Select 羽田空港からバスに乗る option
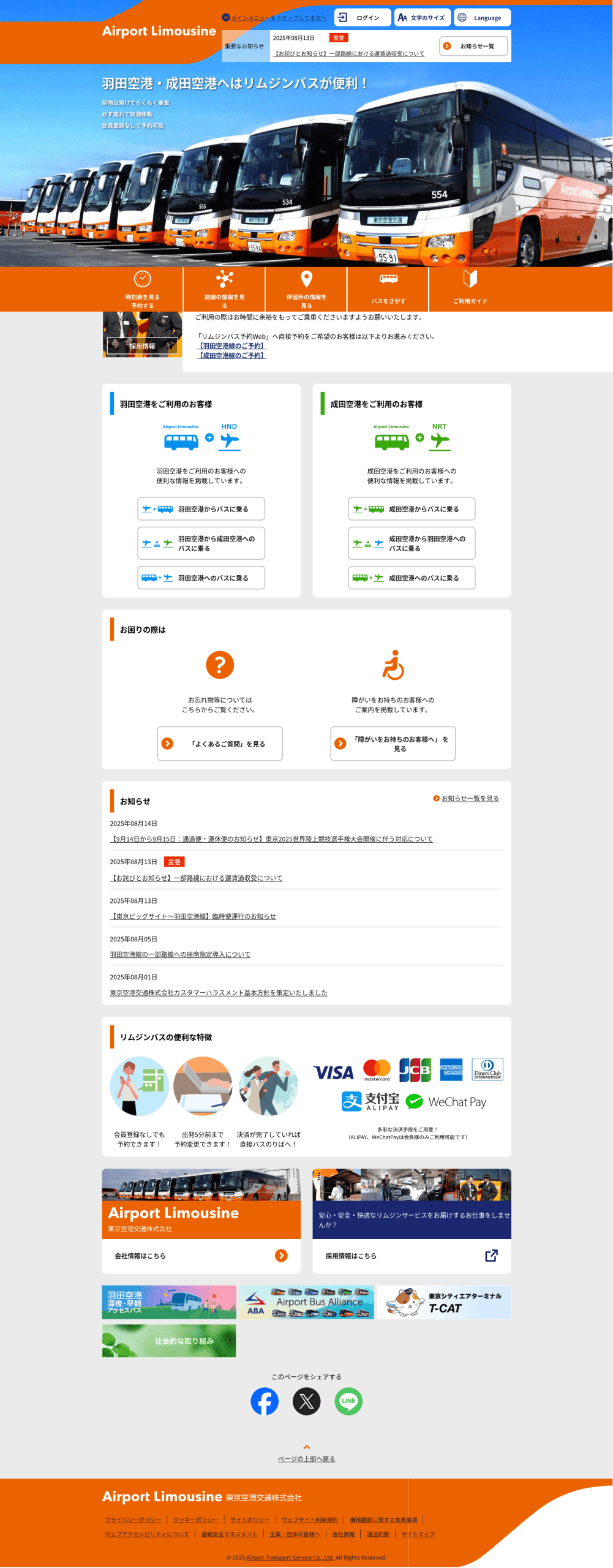The image size is (613, 1568). (x=201, y=509)
